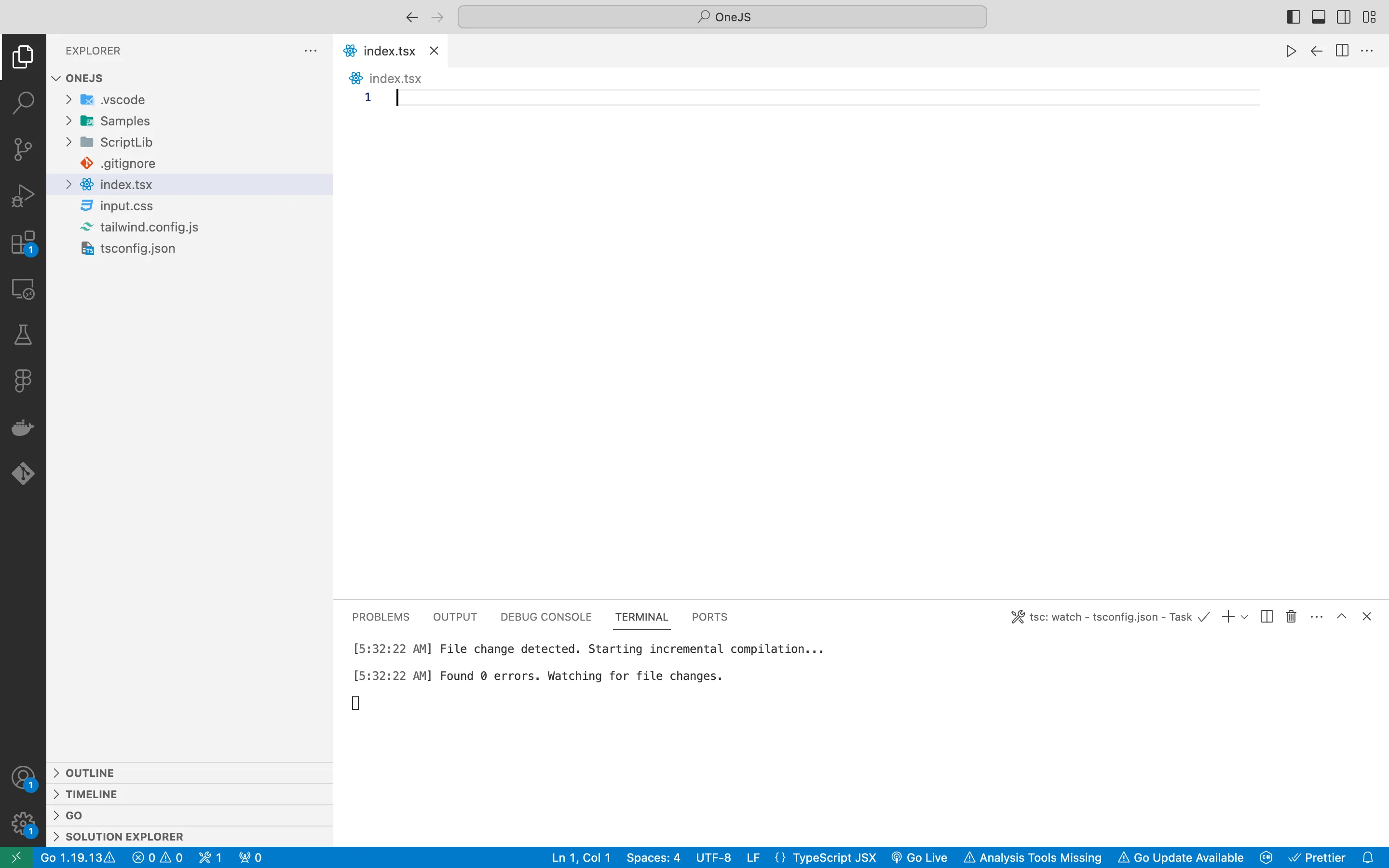Click the remote window indicator in status bar

16,858
